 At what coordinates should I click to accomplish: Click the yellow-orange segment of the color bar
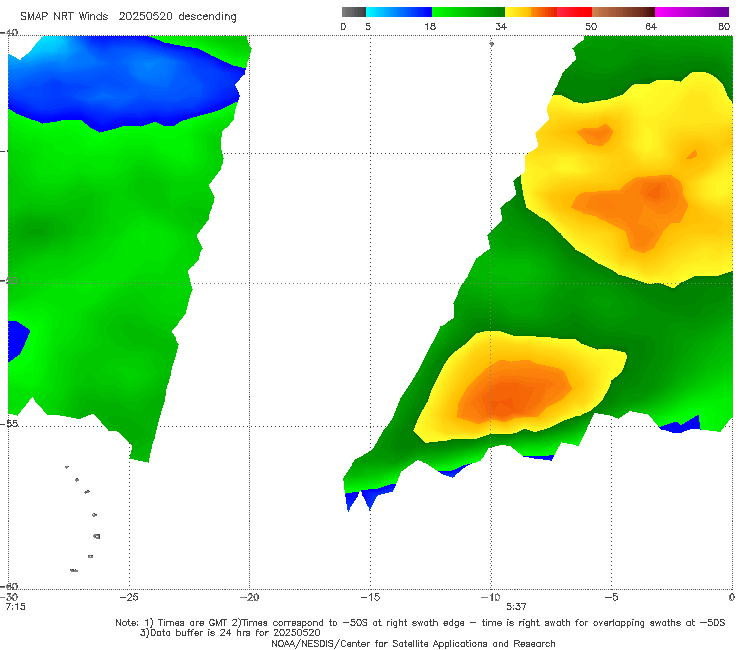point(531,12)
